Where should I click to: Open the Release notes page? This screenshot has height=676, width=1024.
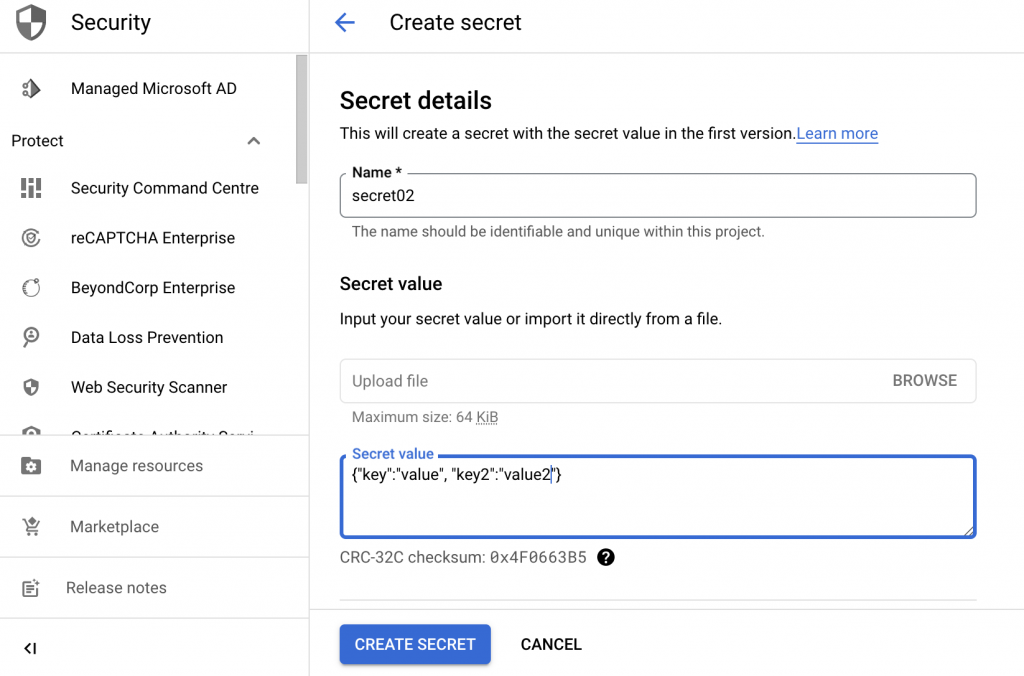(x=115, y=588)
